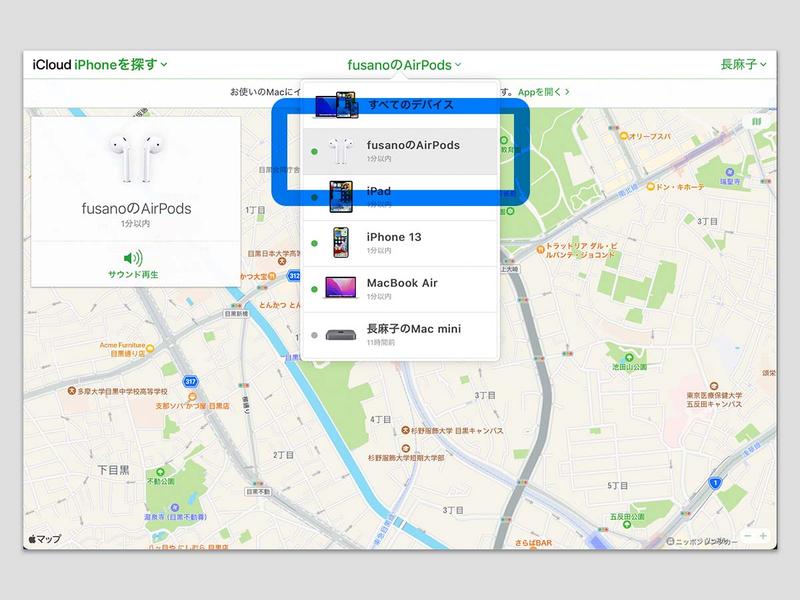The height and width of the screenshot is (600, 800).
Task: Select iPhone 13 in device list
Action: (x=401, y=243)
